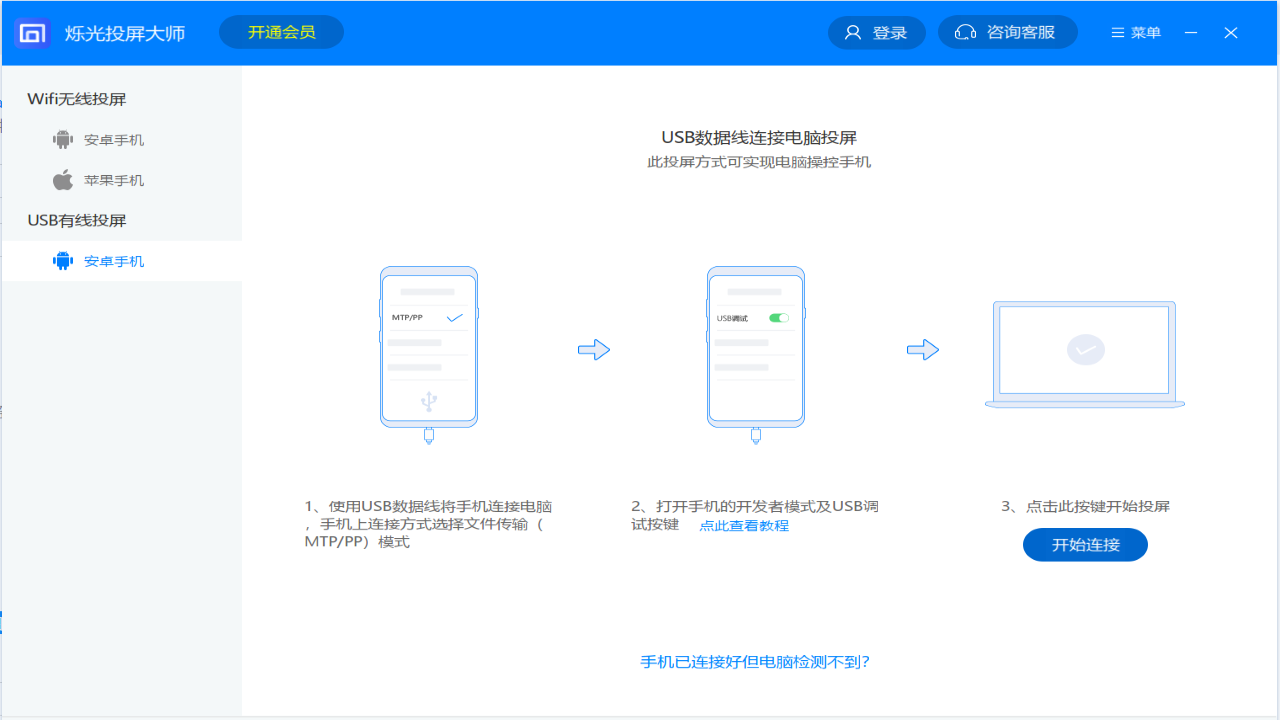Screen dimensions: 1280x720
Task: Toggle the USB调试 switch in phone illustration
Action: coord(778,318)
